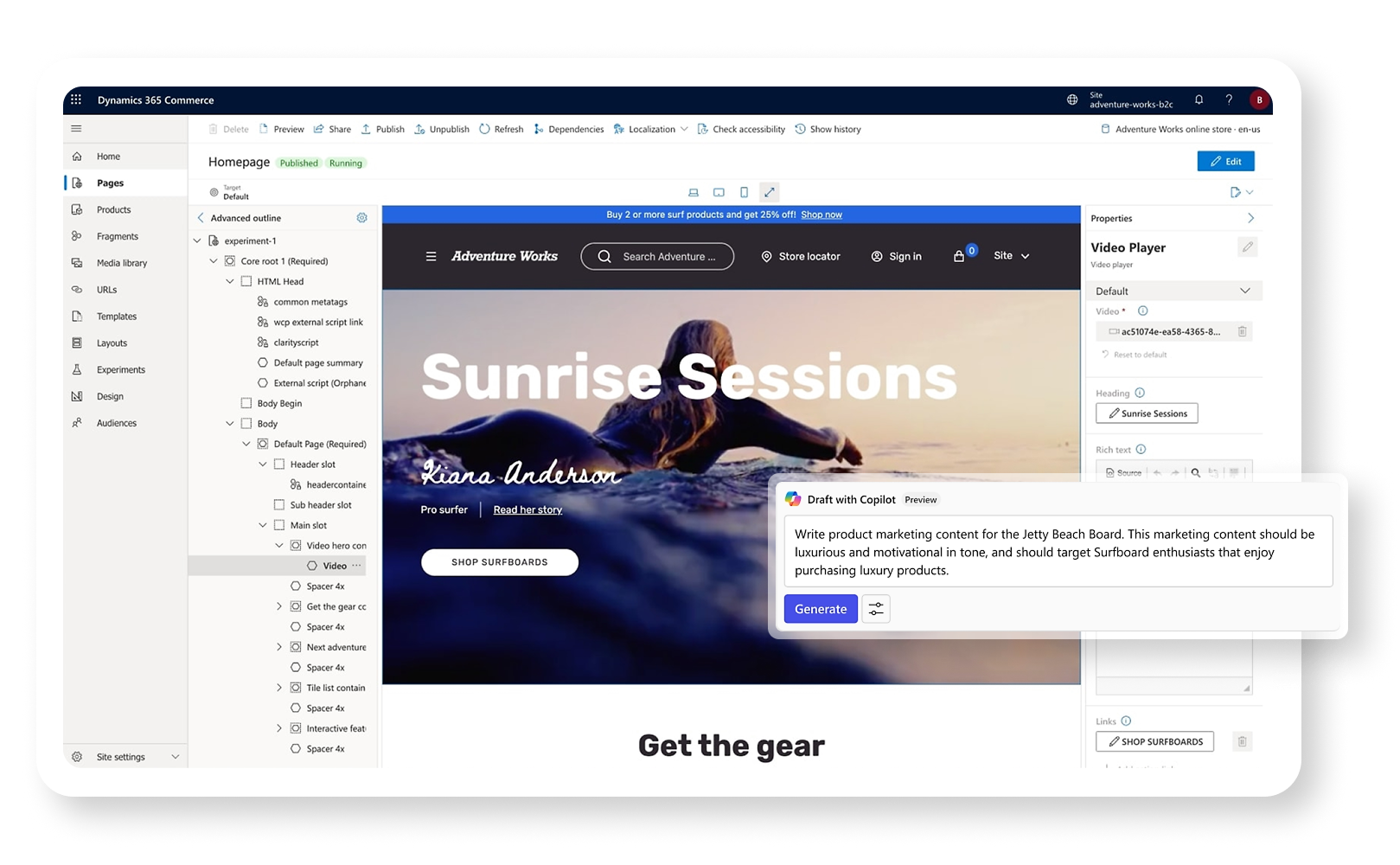
Task: Collapse the Core root 1 node
Action: pos(214,261)
